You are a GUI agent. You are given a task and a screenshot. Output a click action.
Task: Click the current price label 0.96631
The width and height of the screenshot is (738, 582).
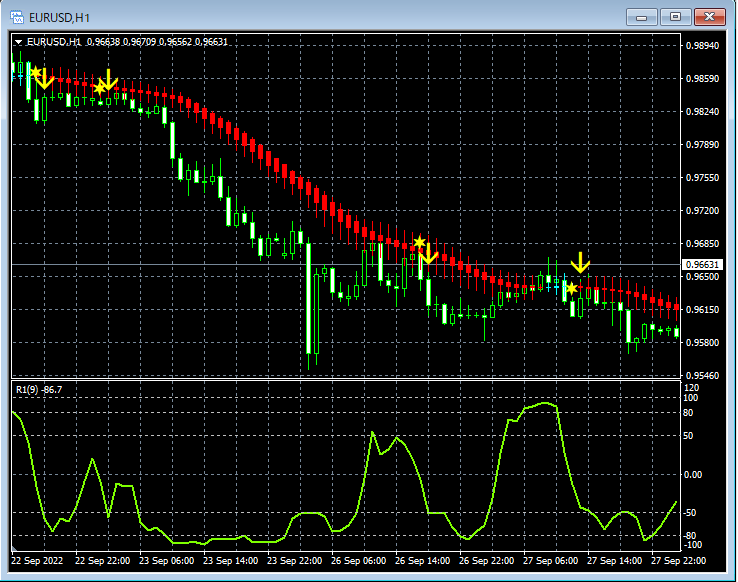(x=702, y=264)
